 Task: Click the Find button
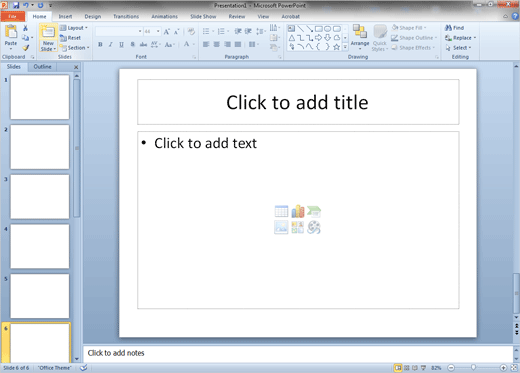tap(455, 28)
